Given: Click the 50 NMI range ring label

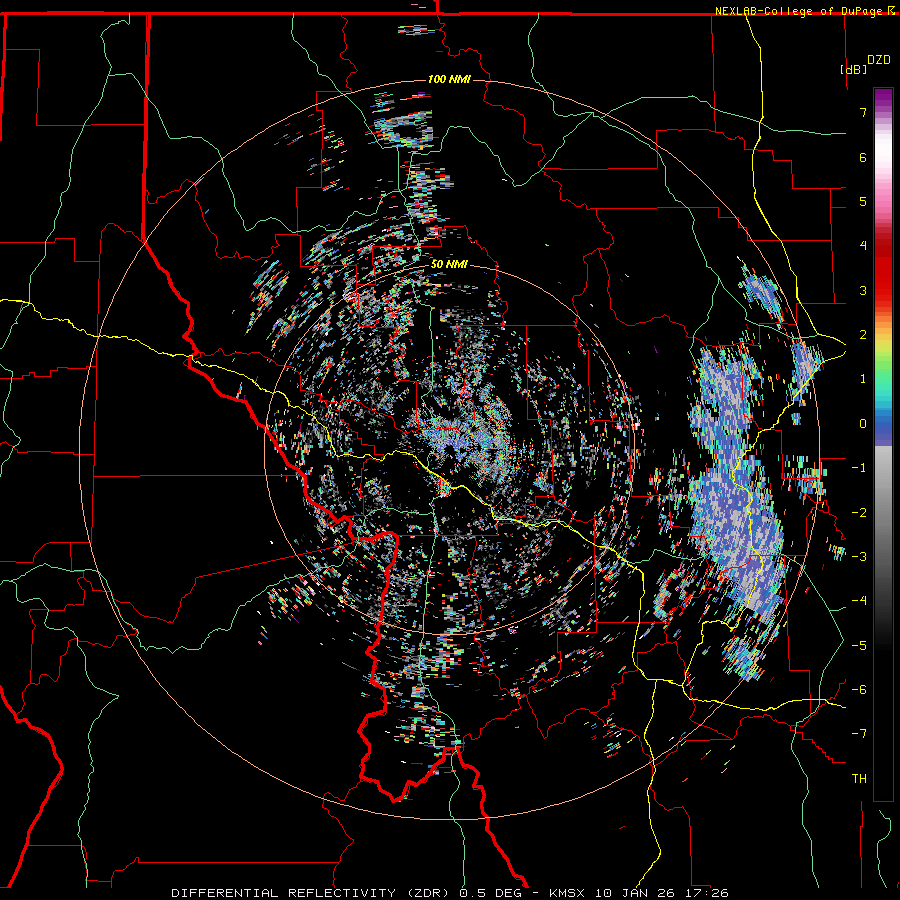Looking at the screenshot, I should point(449,264).
